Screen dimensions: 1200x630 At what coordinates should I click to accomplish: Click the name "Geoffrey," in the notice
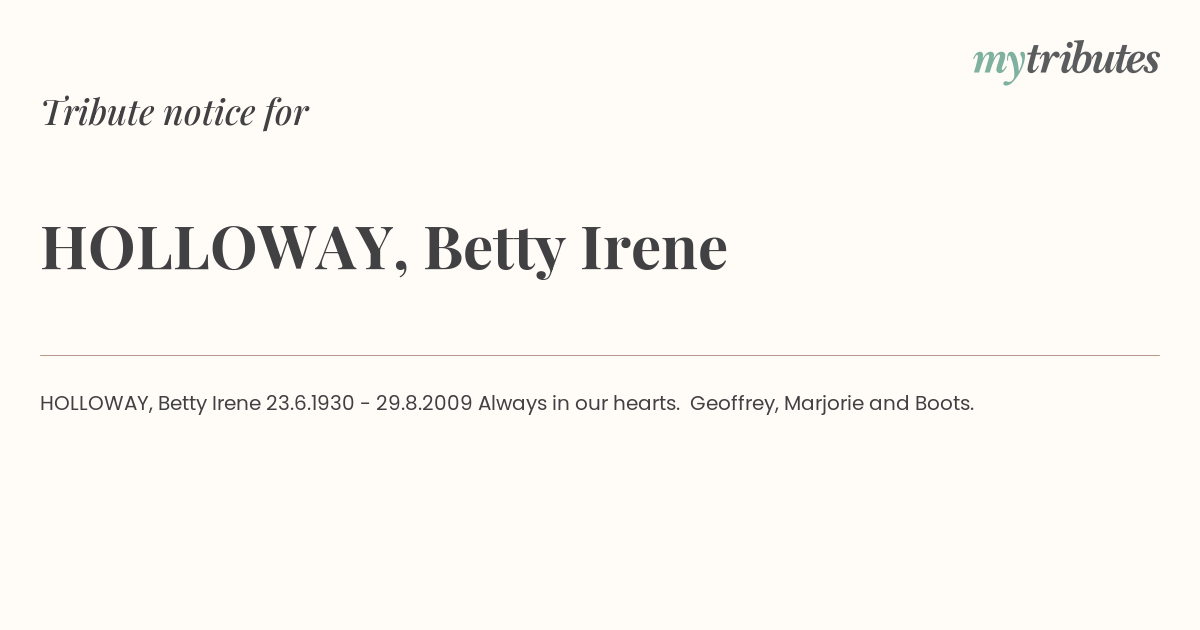point(734,404)
